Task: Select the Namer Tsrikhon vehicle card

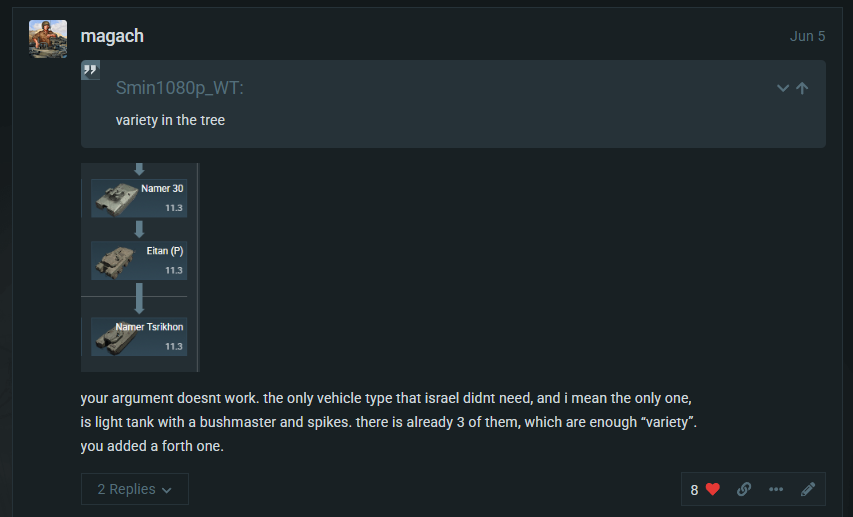Action: coord(139,337)
